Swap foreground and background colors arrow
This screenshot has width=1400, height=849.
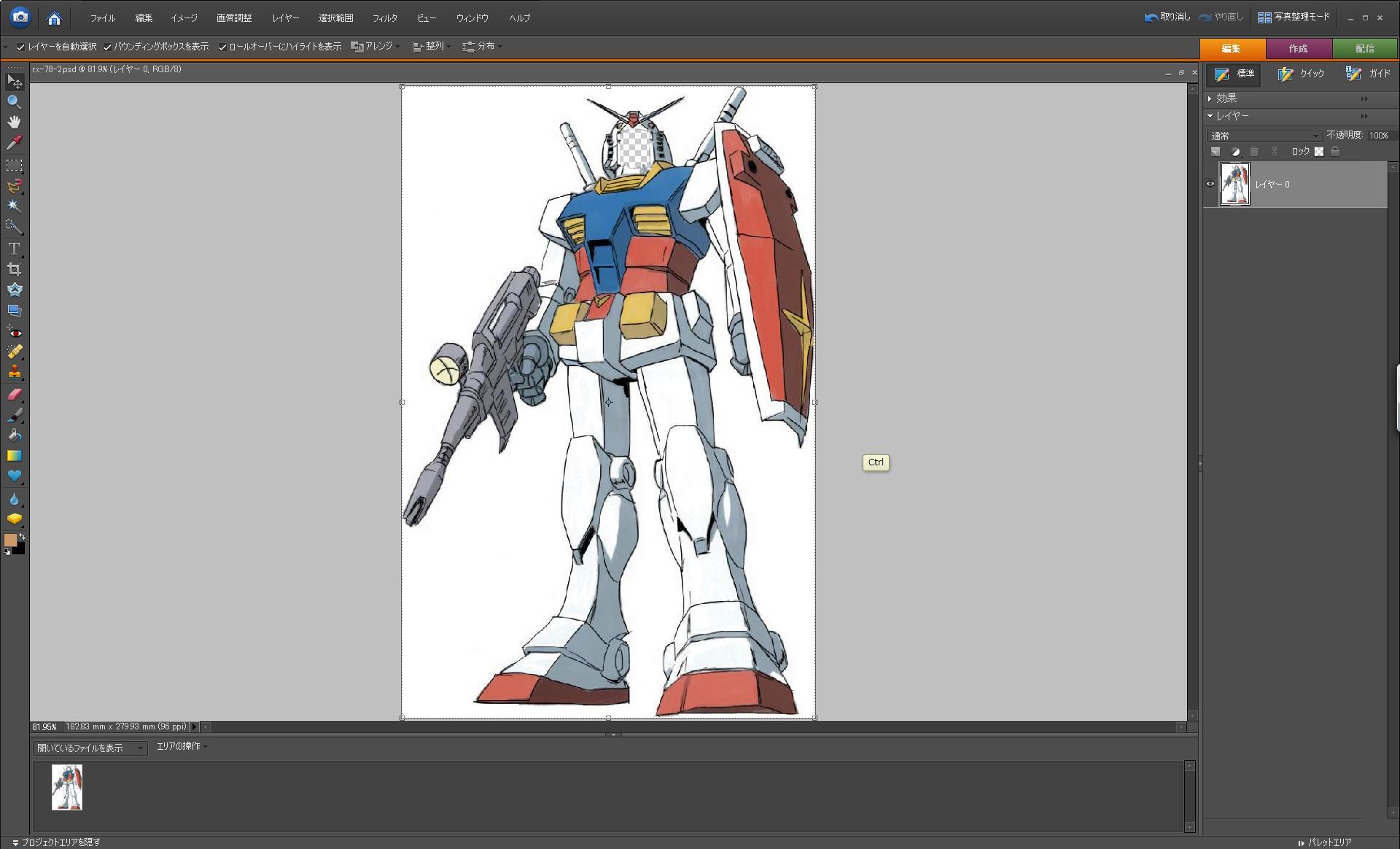pyautogui.click(x=22, y=537)
